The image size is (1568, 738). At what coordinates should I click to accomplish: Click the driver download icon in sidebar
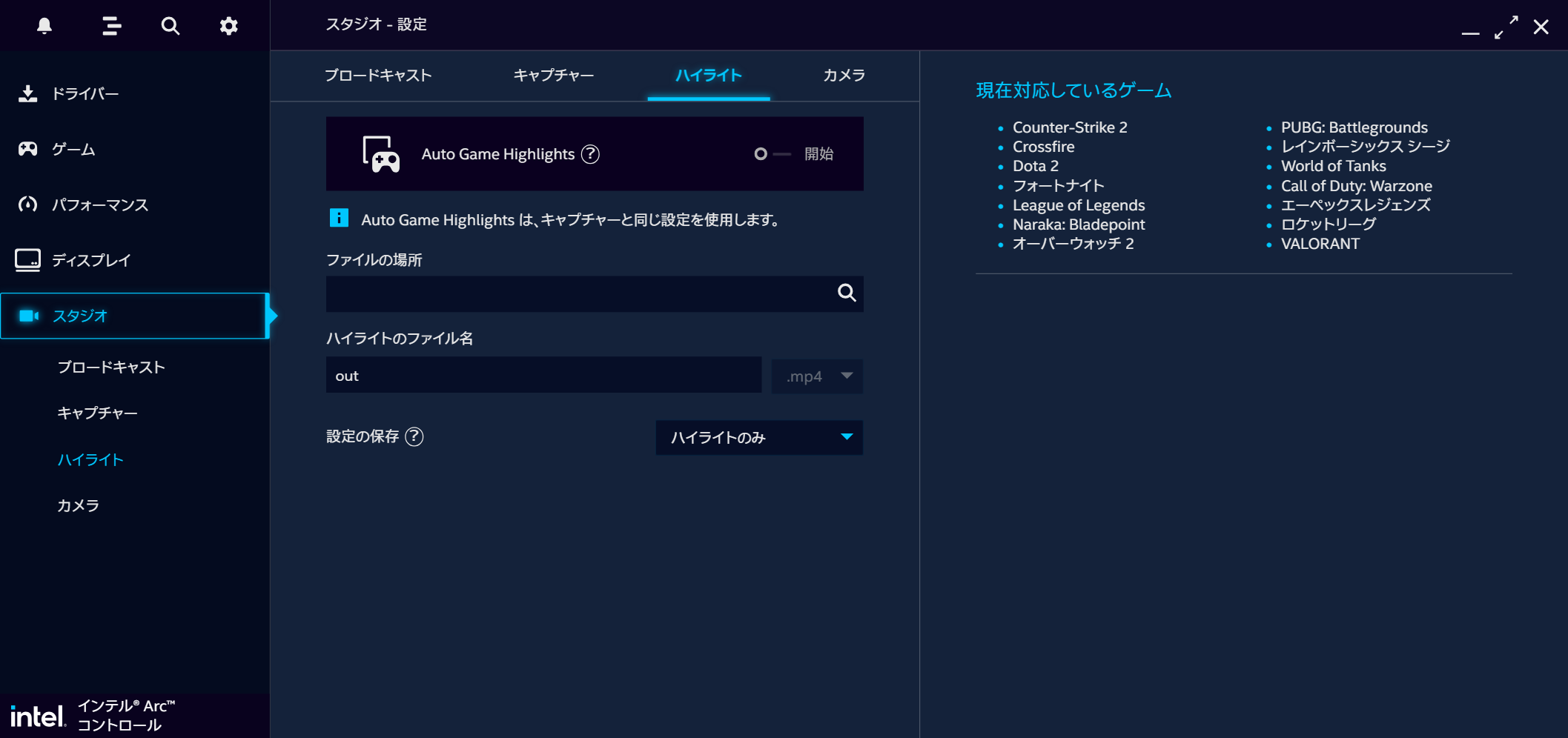point(28,93)
